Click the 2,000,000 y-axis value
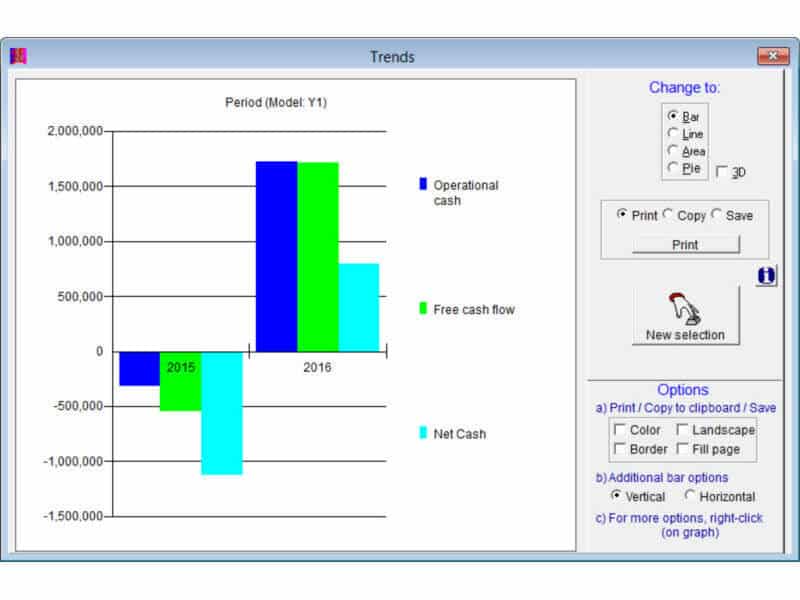This screenshot has width=800, height=600. point(76,131)
